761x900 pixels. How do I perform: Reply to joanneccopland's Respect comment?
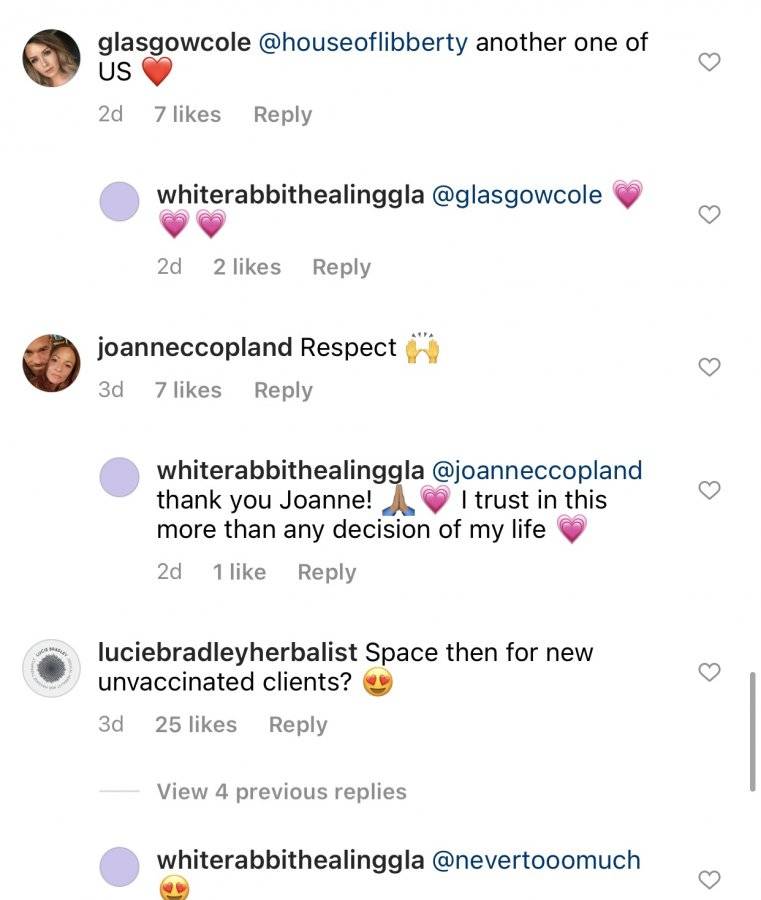coord(284,390)
